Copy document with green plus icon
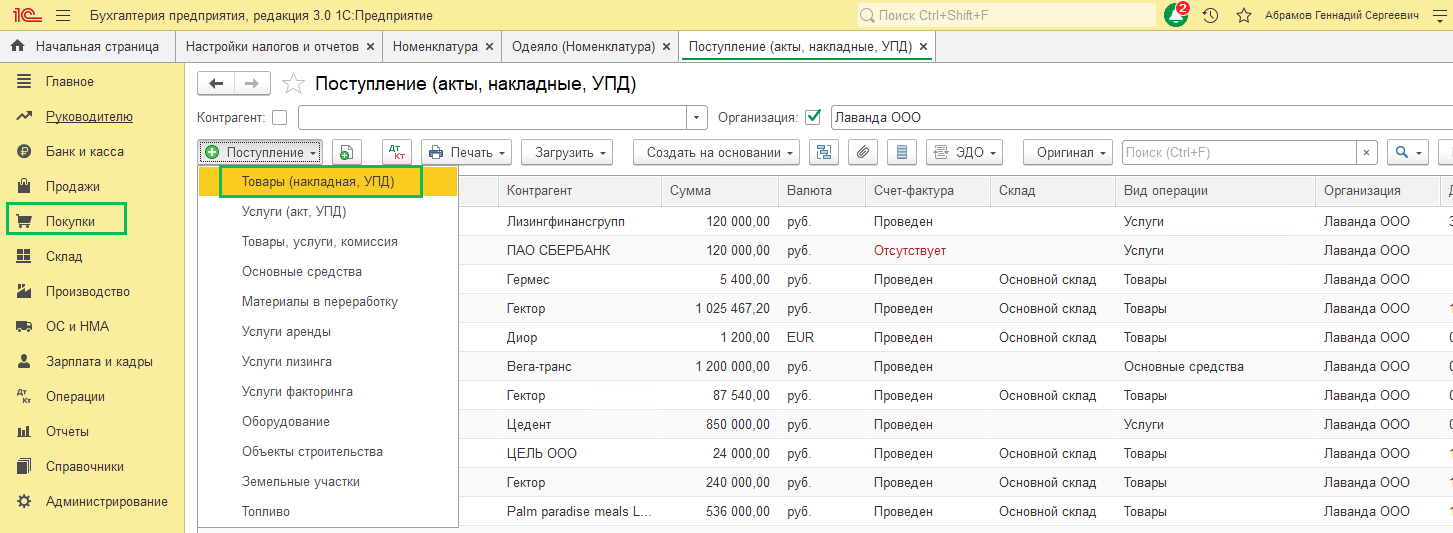Viewport: 1453px width, 533px height. (x=347, y=152)
